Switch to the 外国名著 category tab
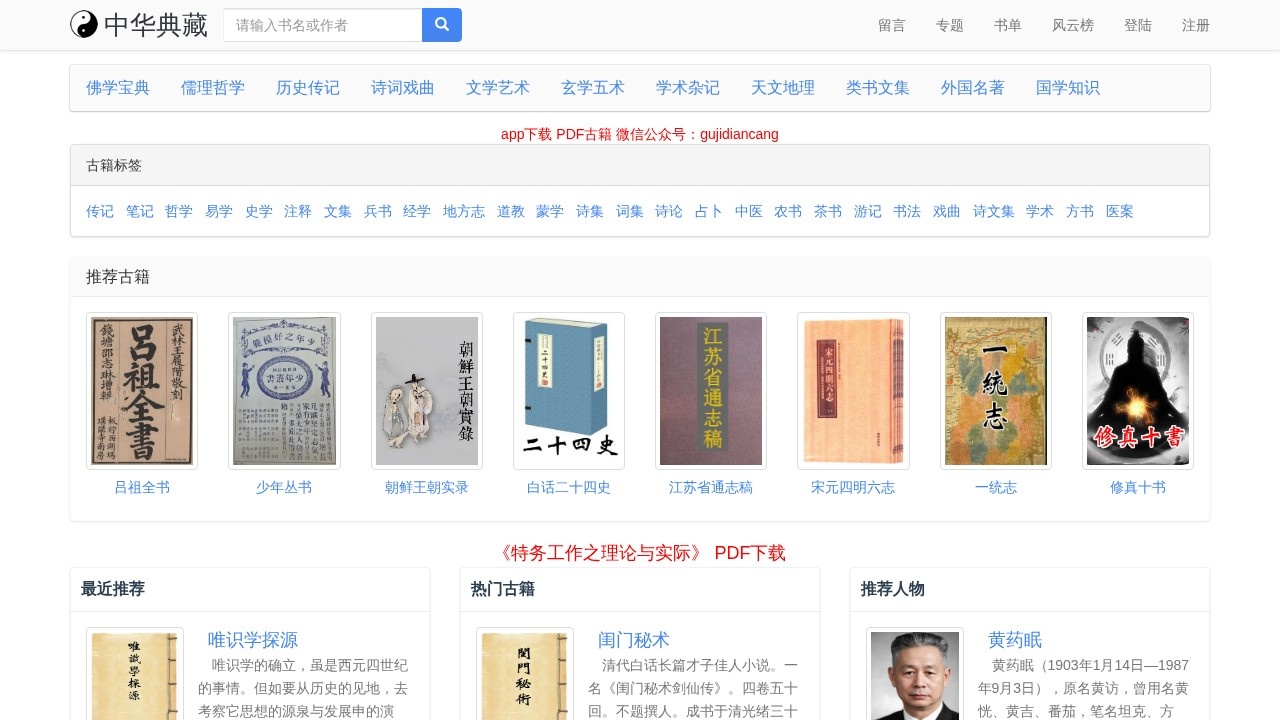The width and height of the screenshot is (1280, 720). [x=972, y=88]
